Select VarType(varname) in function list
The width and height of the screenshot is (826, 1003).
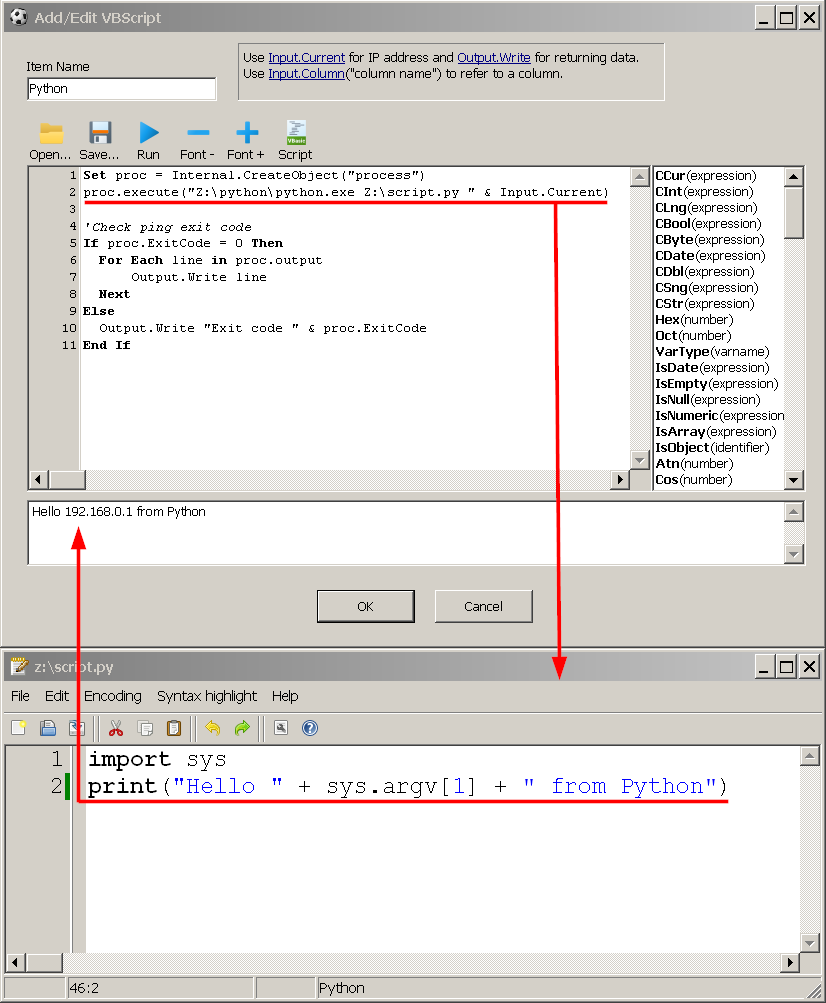[x=711, y=351]
